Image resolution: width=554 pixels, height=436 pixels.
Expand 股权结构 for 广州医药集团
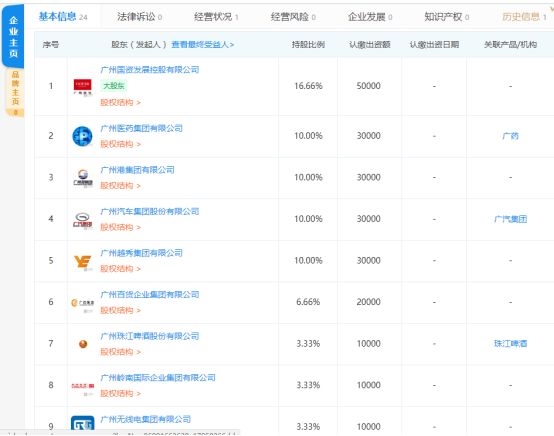tap(120, 144)
